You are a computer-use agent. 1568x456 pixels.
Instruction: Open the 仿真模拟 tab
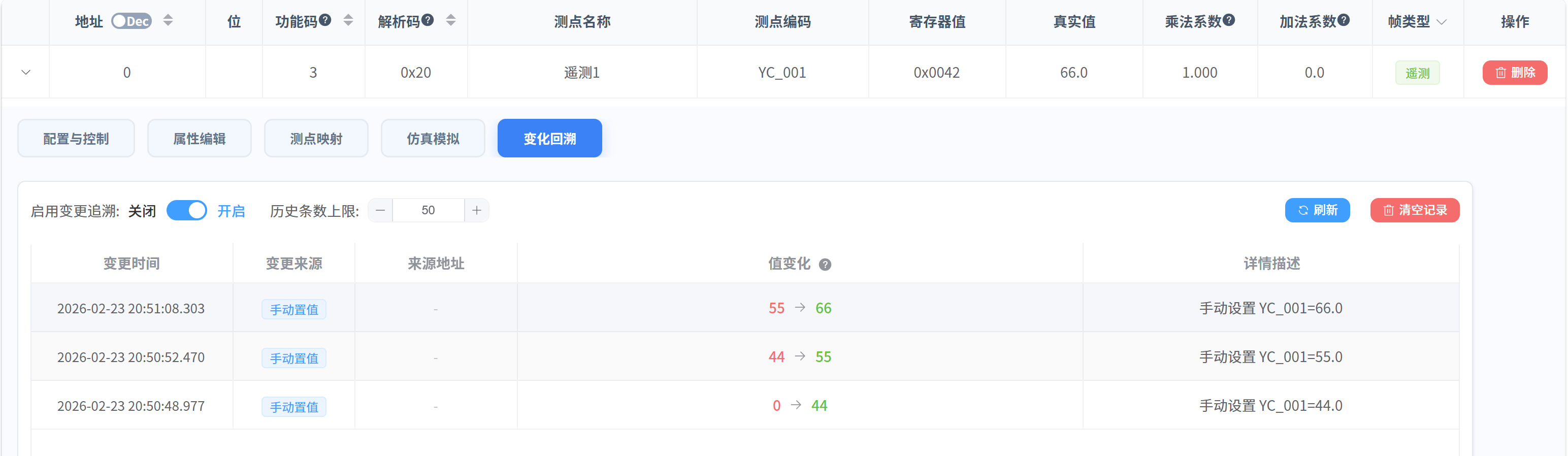pos(433,139)
